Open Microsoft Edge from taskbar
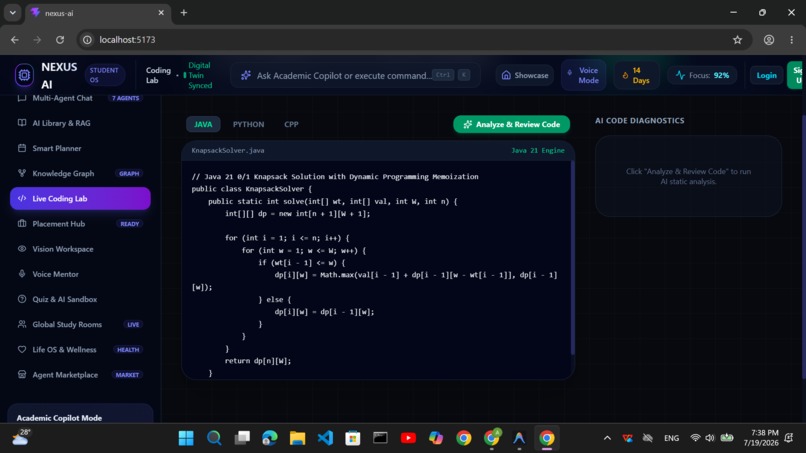Viewport: 806px width, 453px height. point(269,438)
